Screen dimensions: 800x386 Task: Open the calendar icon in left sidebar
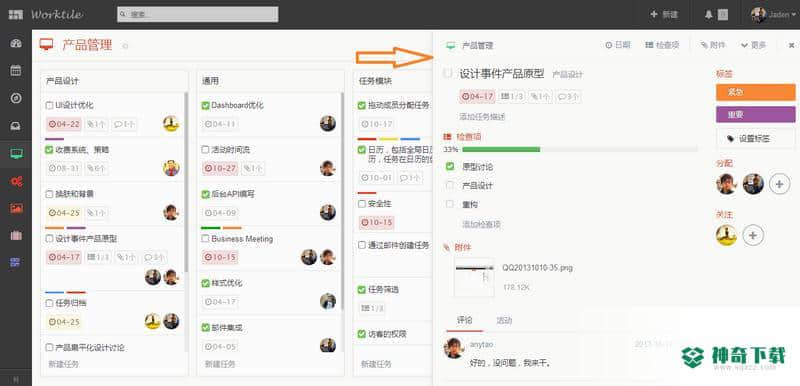(16, 70)
